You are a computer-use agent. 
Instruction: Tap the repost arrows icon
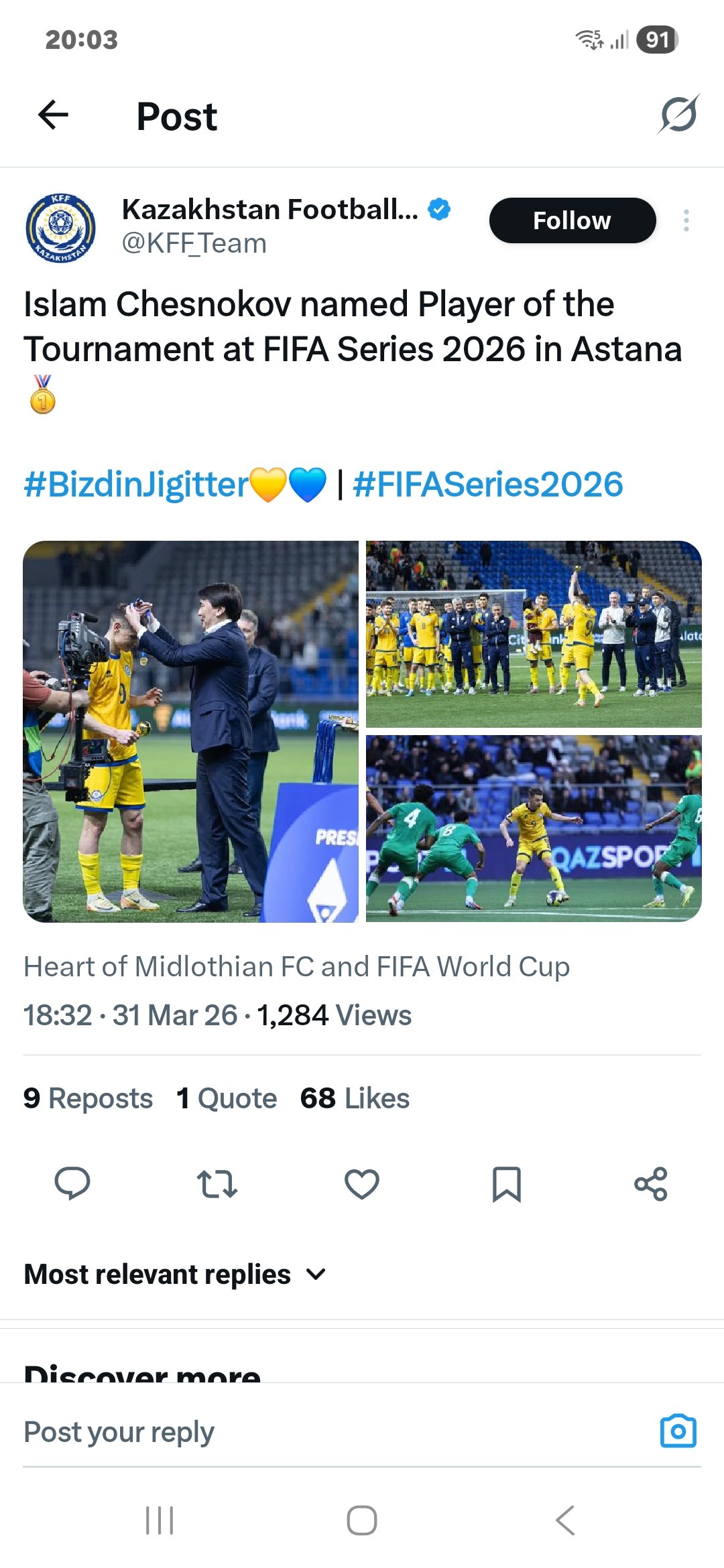coord(217,1183)
